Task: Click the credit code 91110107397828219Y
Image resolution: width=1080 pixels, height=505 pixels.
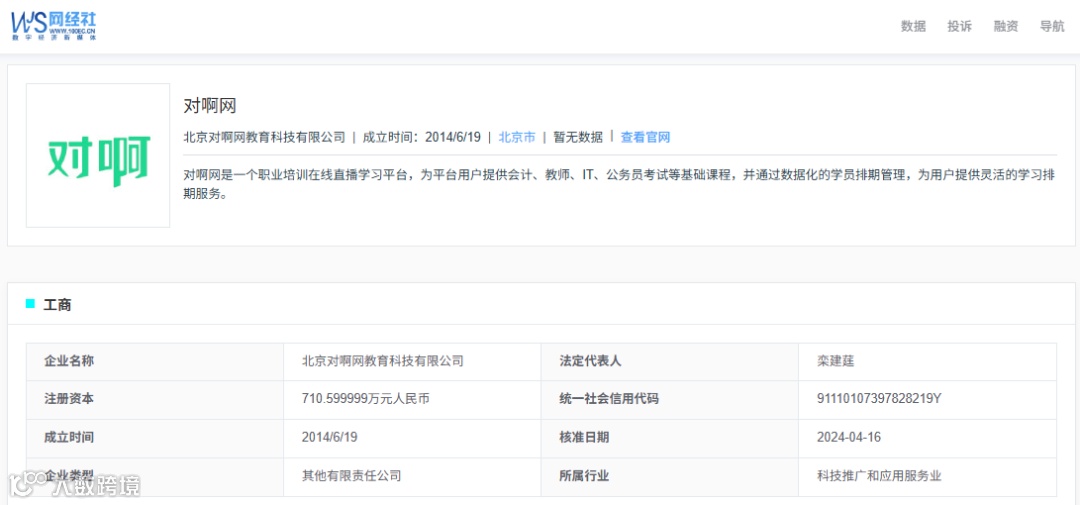Action: [879, 398]
